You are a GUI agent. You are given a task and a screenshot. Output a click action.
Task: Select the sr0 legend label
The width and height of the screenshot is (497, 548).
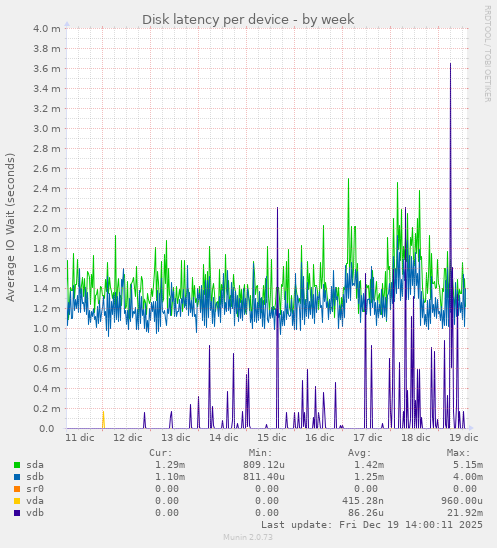click(x=35, y=489)
